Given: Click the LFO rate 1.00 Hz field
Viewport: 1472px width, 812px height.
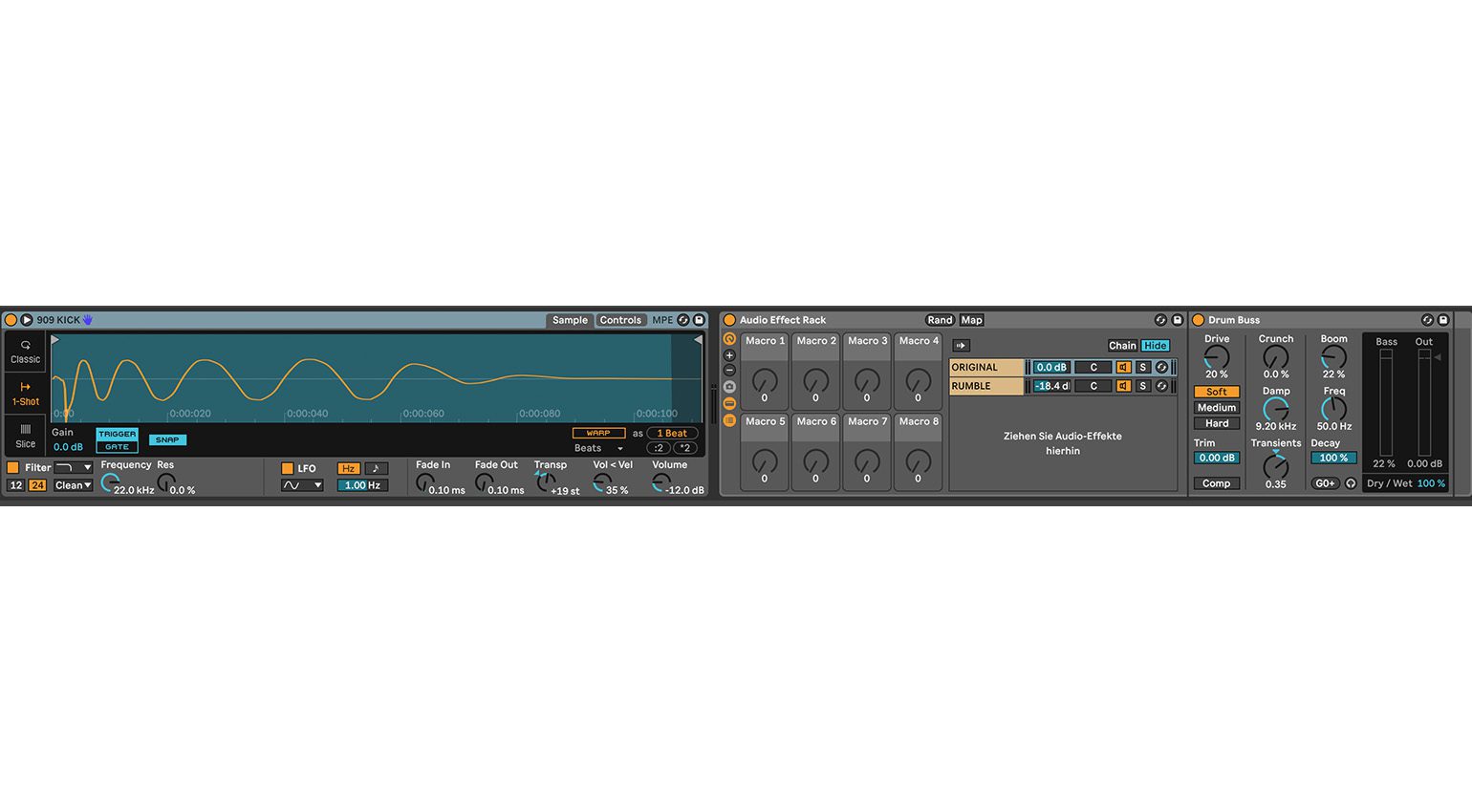Looking at the screenshot, I should point(362,485).
